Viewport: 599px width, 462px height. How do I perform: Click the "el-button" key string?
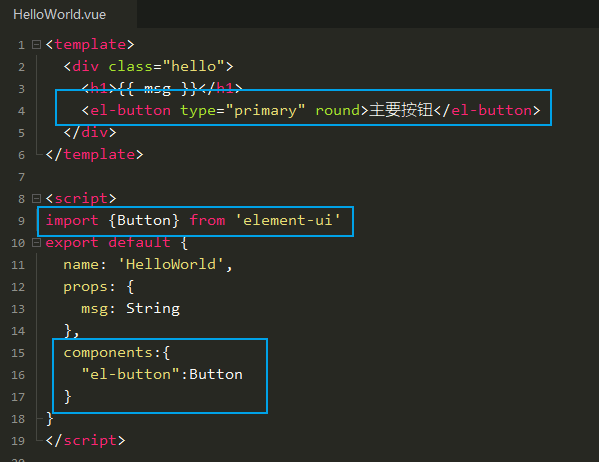click(130, 374)
